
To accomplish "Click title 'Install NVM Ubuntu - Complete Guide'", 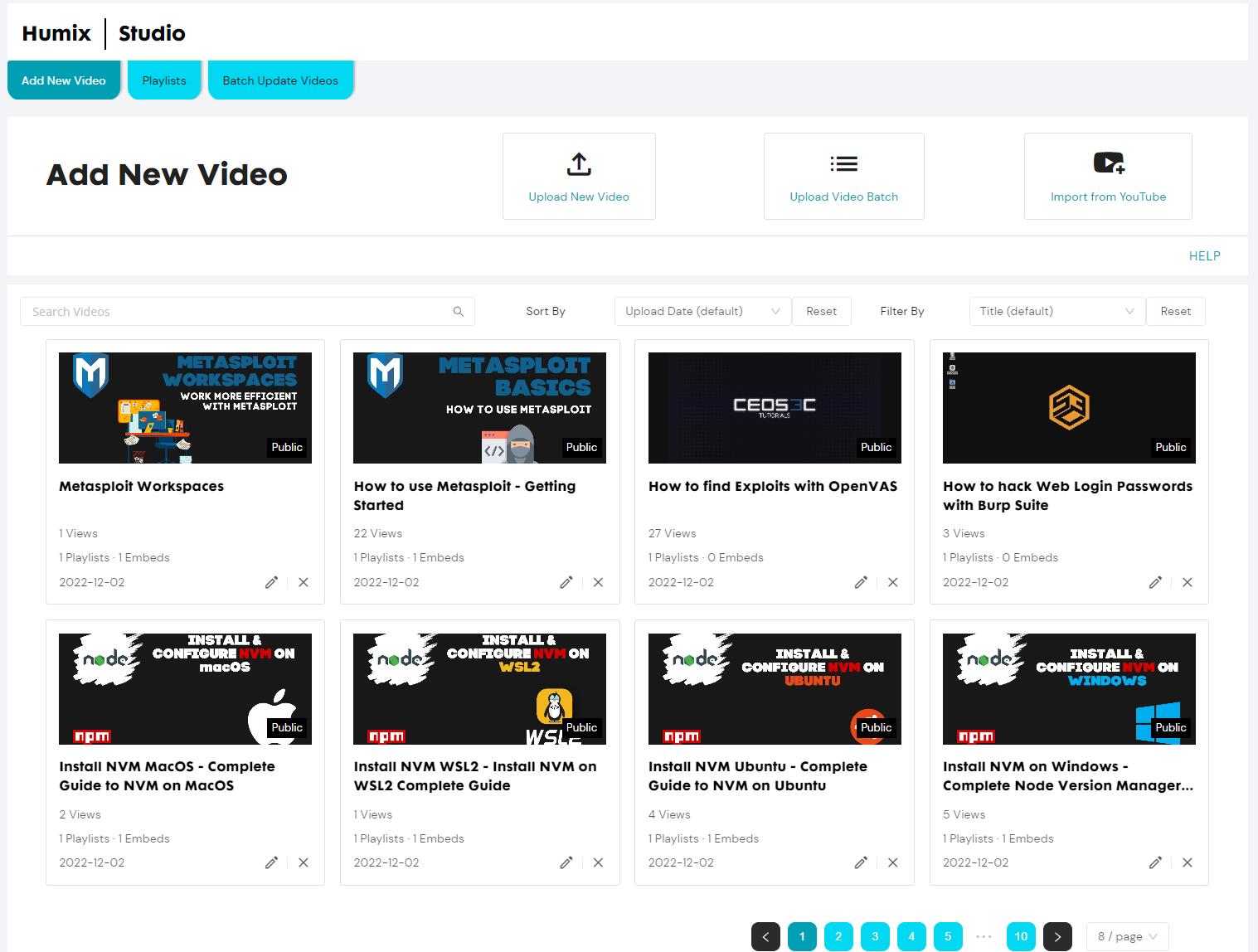I will pyautogui.click(x=758, y=775).
